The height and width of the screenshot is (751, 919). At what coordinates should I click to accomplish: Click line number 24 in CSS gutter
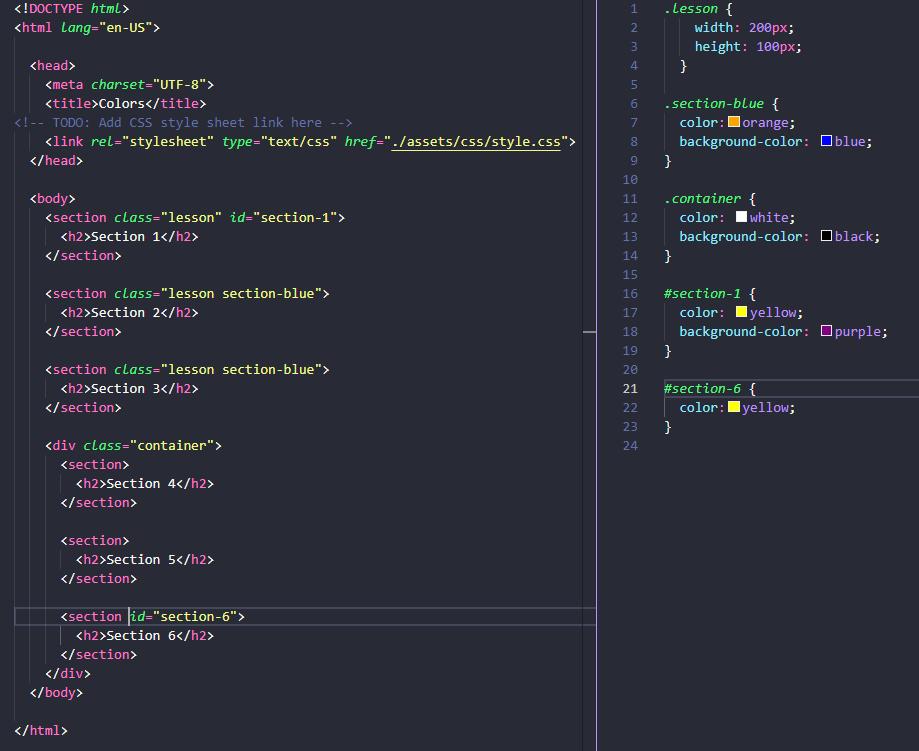point(630,446)
